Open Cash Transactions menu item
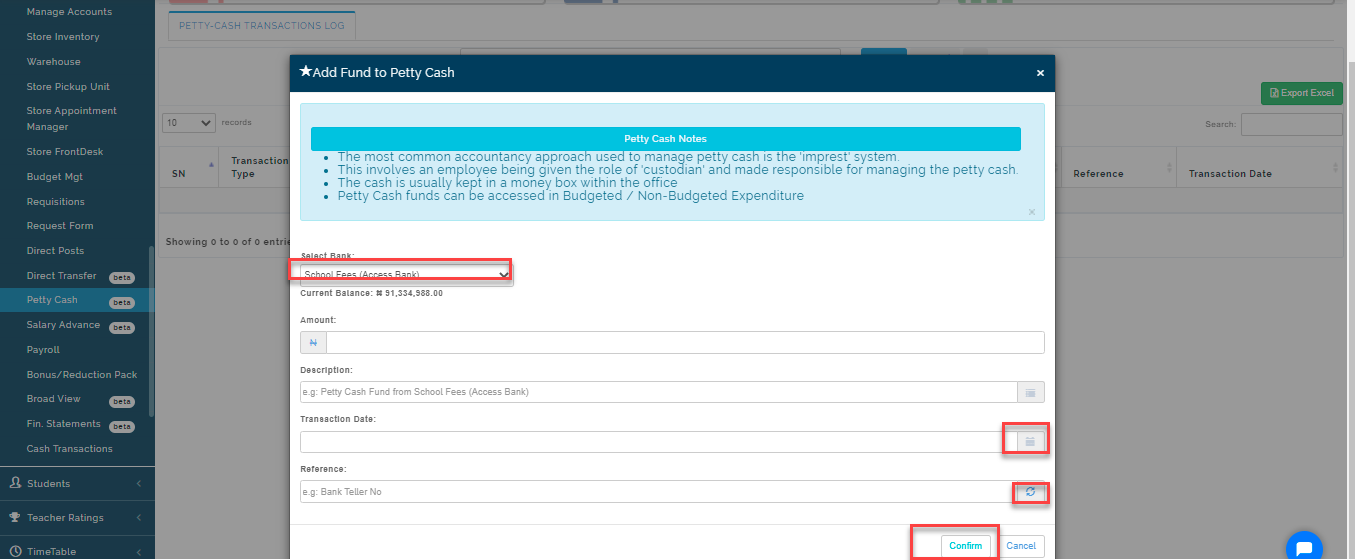Image resolution: width=1355 pixels, height=560 pixels. tap(69, 449)
